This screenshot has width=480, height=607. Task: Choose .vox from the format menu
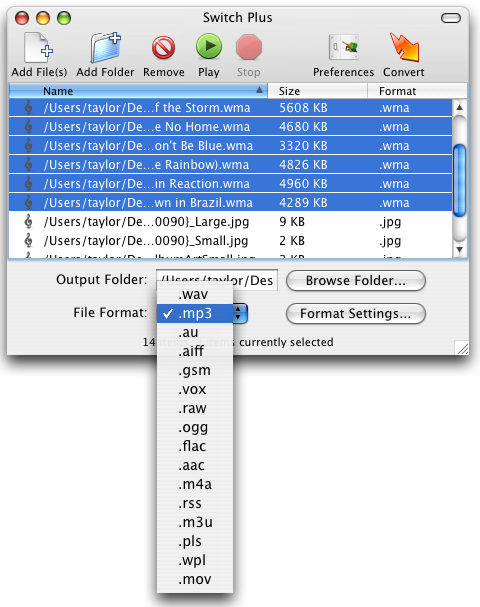click(195, 389)
